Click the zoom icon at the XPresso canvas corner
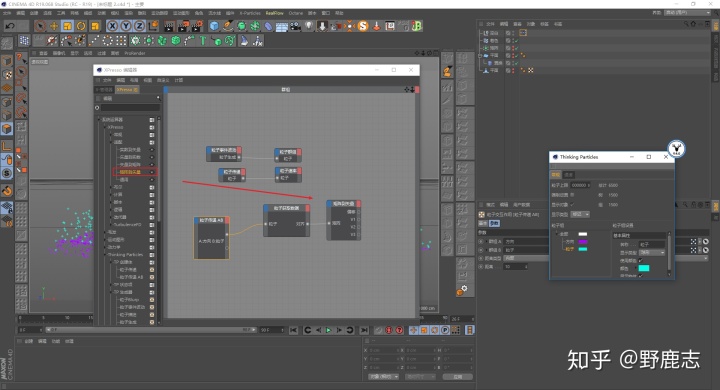The height and width of the screenshot is (390, 720). coord(412,90)
